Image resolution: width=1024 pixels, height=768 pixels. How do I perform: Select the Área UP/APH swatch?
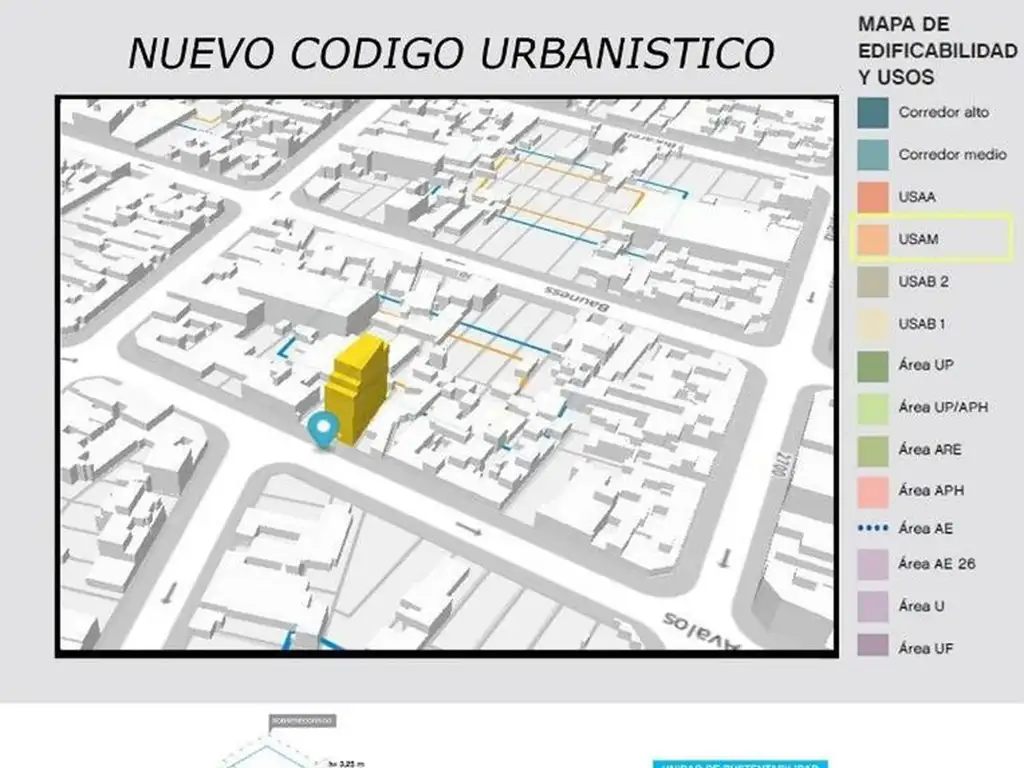pos(871,407)
